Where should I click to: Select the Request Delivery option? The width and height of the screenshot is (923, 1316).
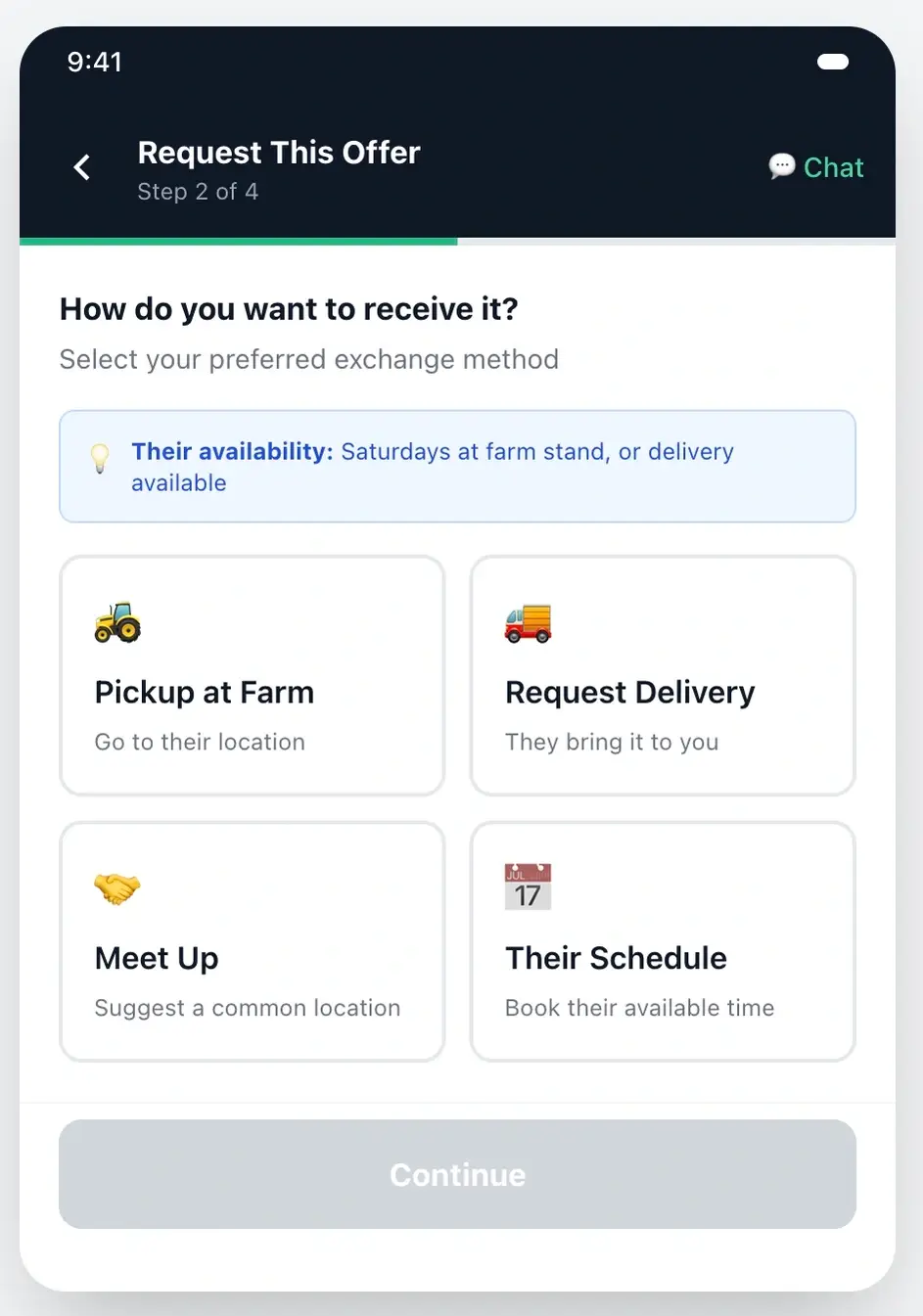[663, 675]
